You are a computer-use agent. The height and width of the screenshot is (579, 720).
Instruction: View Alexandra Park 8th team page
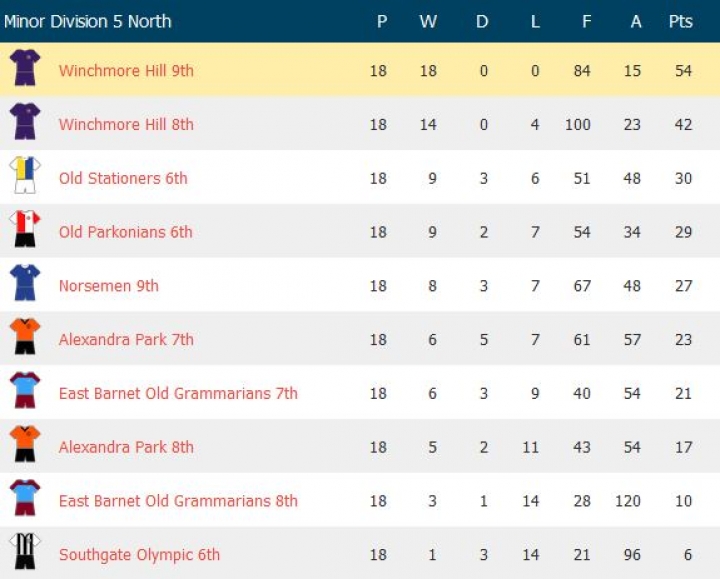[126, 448]
